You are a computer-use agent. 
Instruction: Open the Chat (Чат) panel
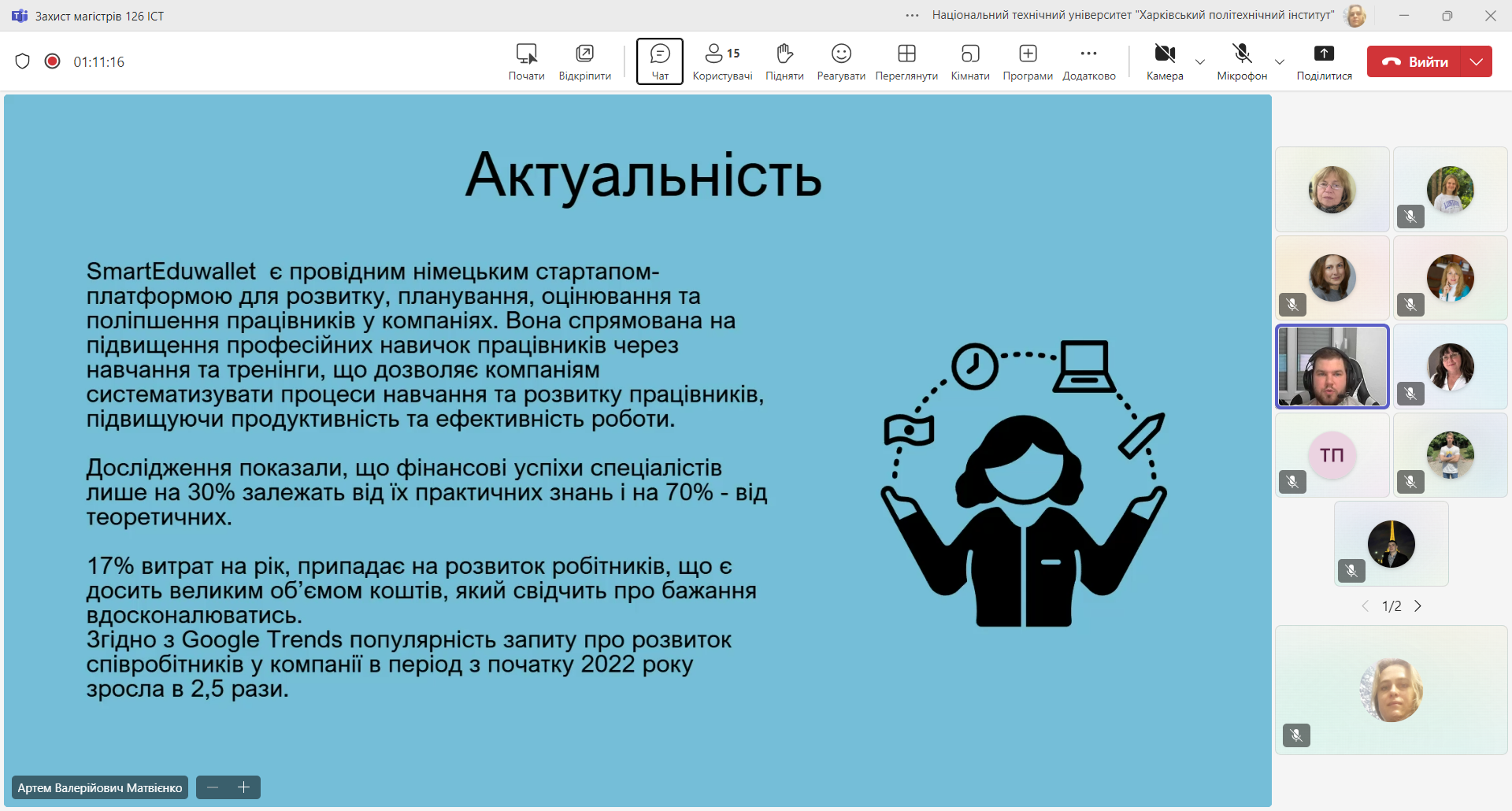coord(660,61)
